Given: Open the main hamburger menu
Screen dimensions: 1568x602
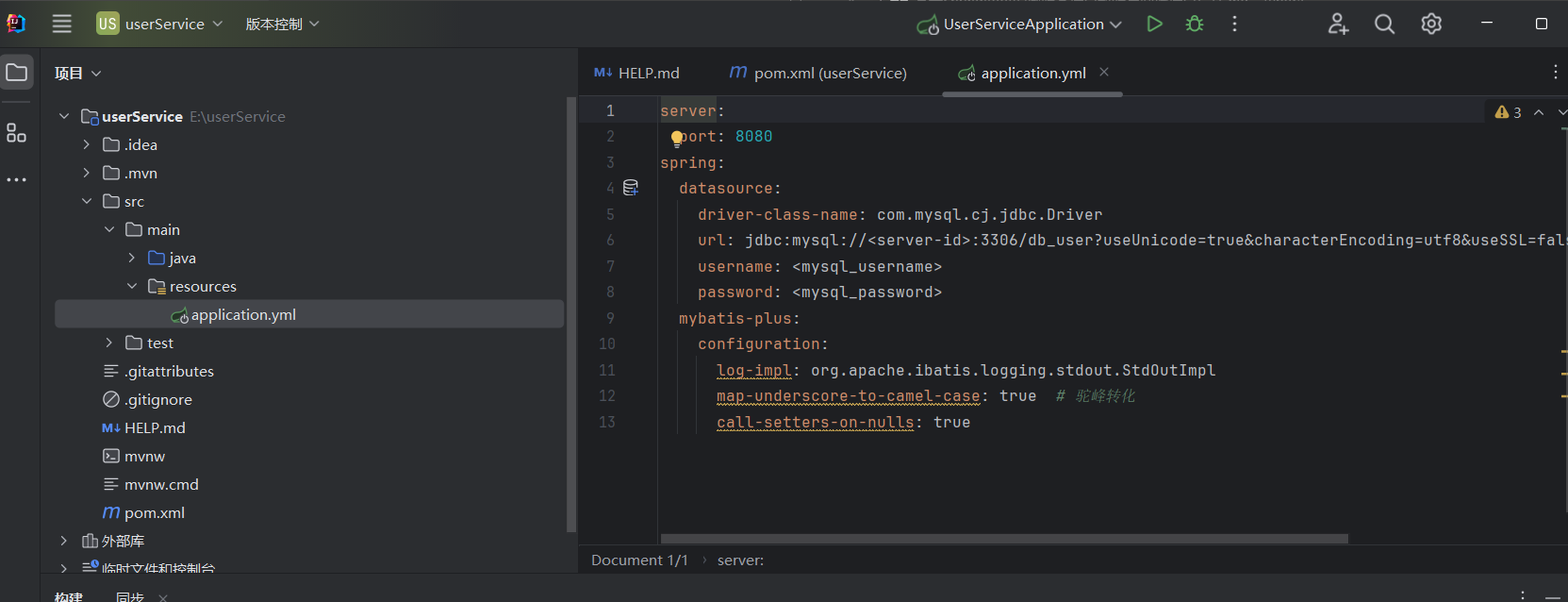Looking at the screenshot, I should [61, 24].
